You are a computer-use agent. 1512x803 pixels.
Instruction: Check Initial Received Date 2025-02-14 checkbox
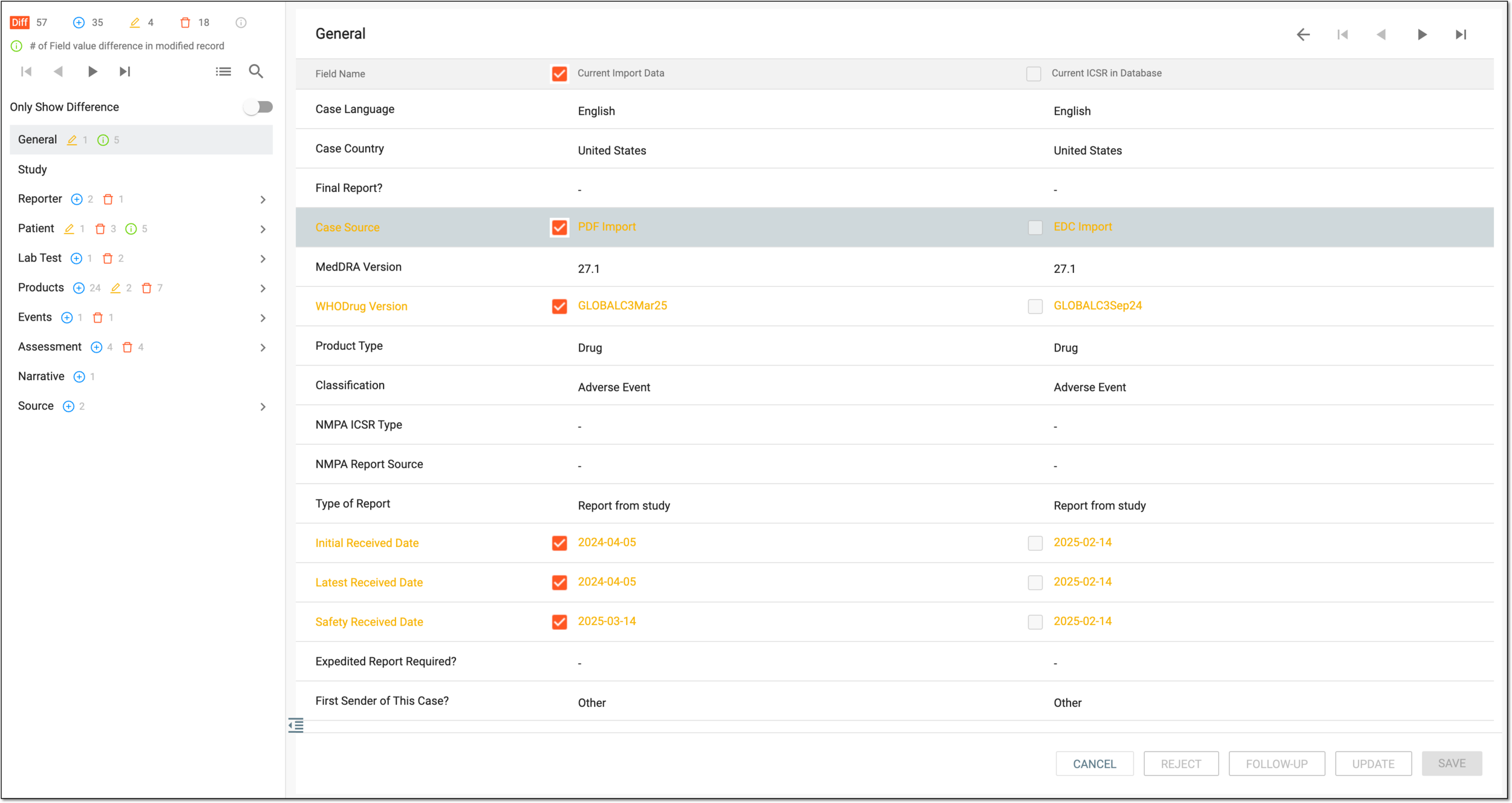1035,543
